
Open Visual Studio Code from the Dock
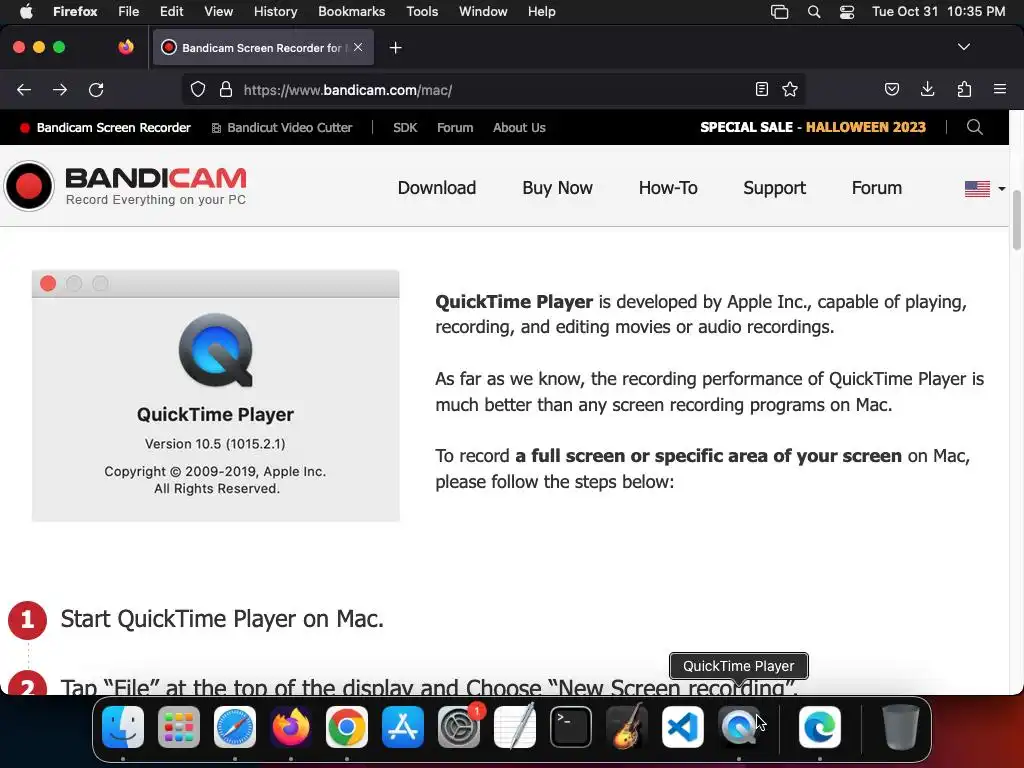pyautogui.click(x=682, y=727)
